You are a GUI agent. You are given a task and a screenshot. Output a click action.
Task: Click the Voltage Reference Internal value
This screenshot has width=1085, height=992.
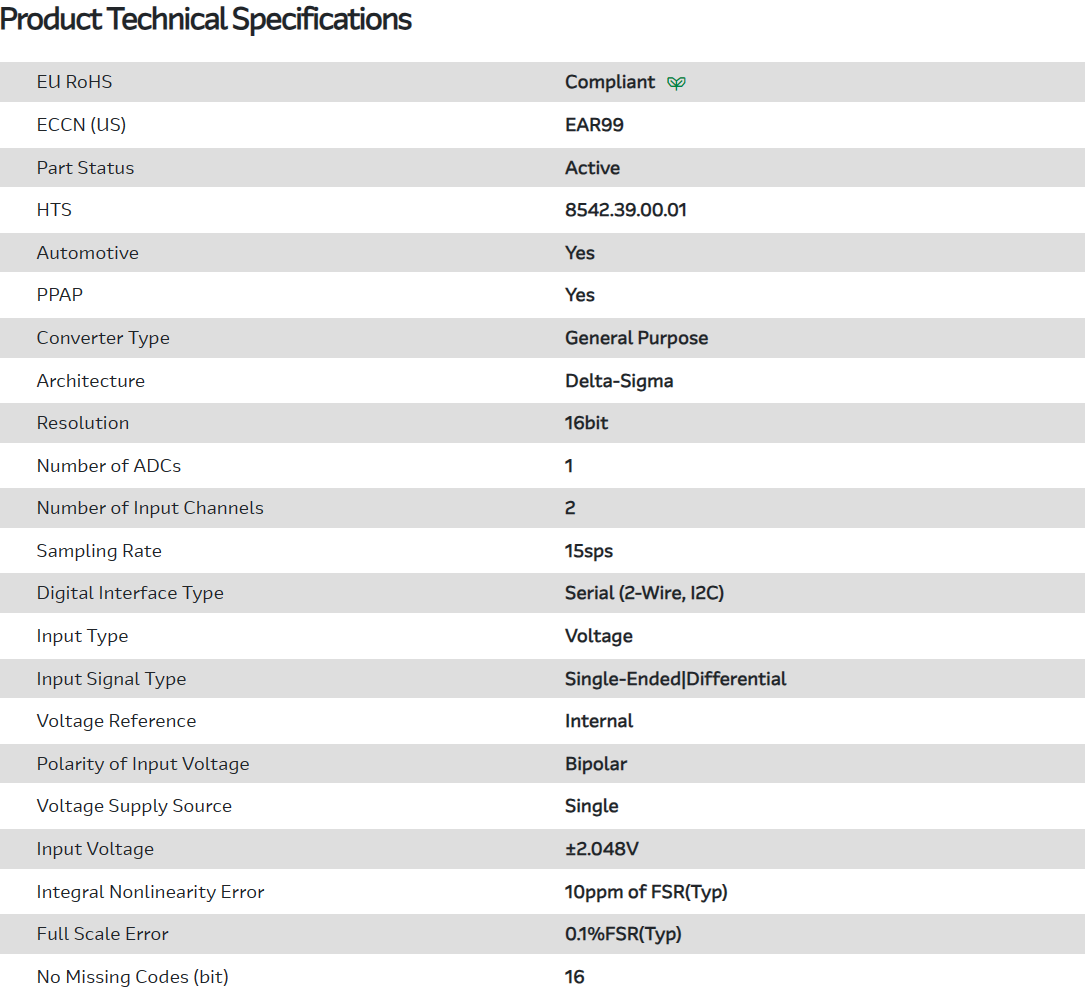(599, 721)
